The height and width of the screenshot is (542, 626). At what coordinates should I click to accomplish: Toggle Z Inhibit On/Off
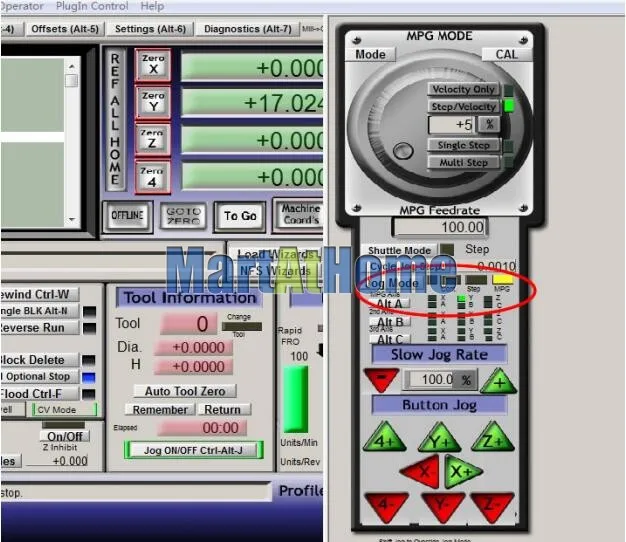click(x=64, y=436)
